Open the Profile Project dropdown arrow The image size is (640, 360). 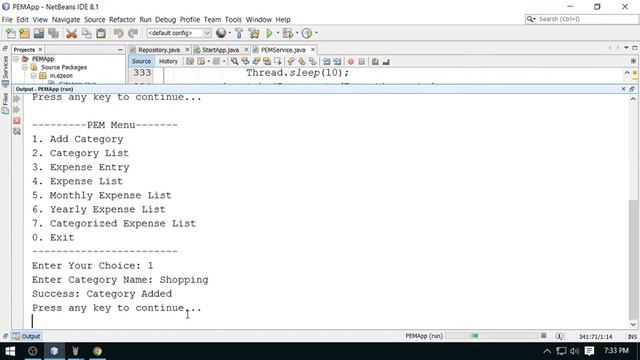[316, 33]
